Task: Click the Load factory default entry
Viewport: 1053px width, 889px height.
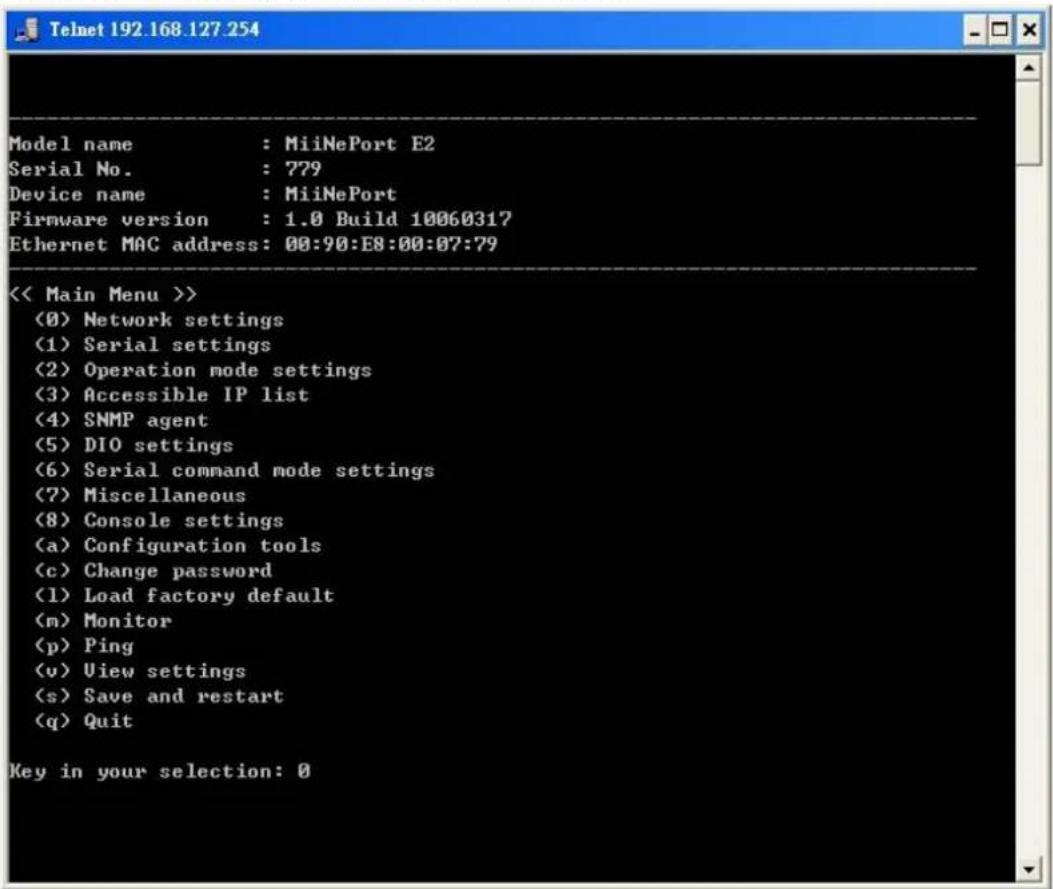Action: coord(185,596)
